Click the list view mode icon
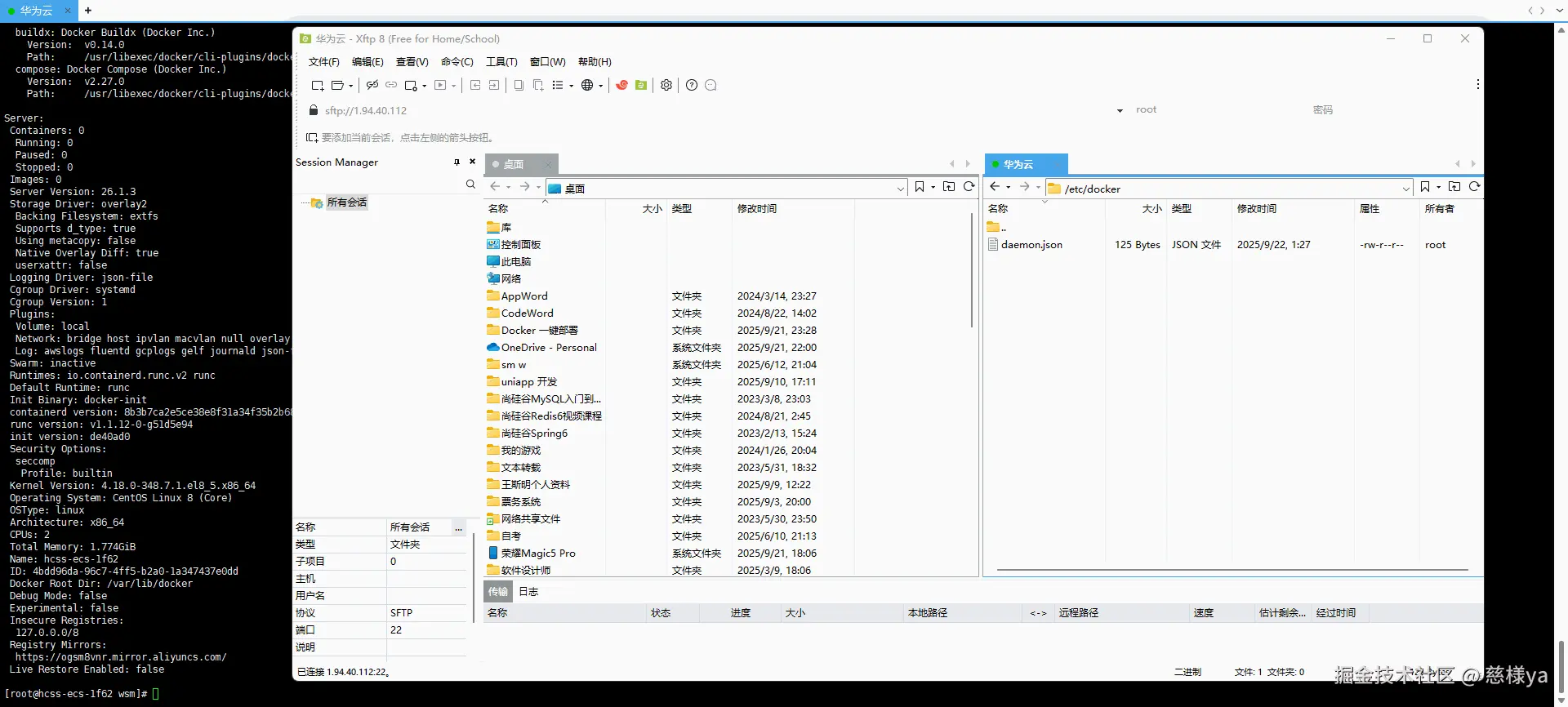 558,85
